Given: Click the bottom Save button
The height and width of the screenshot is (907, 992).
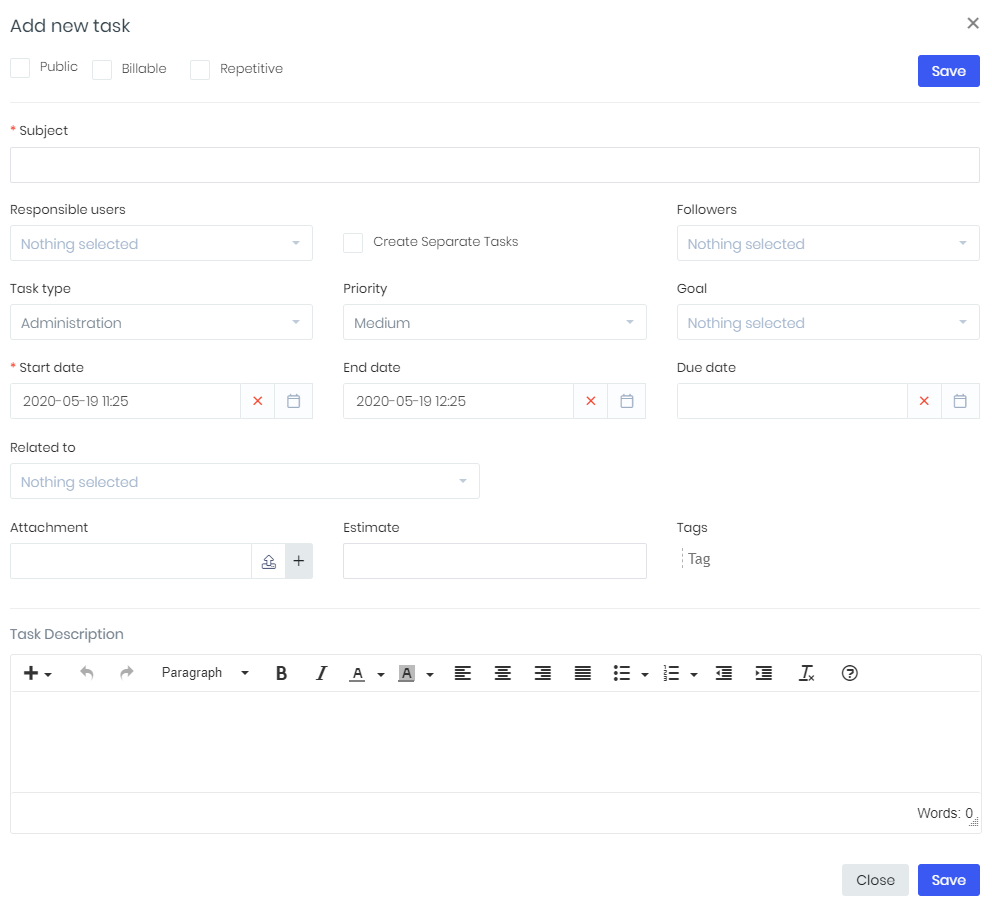Looking at the screenshot, I should click(x=948, y=880).
